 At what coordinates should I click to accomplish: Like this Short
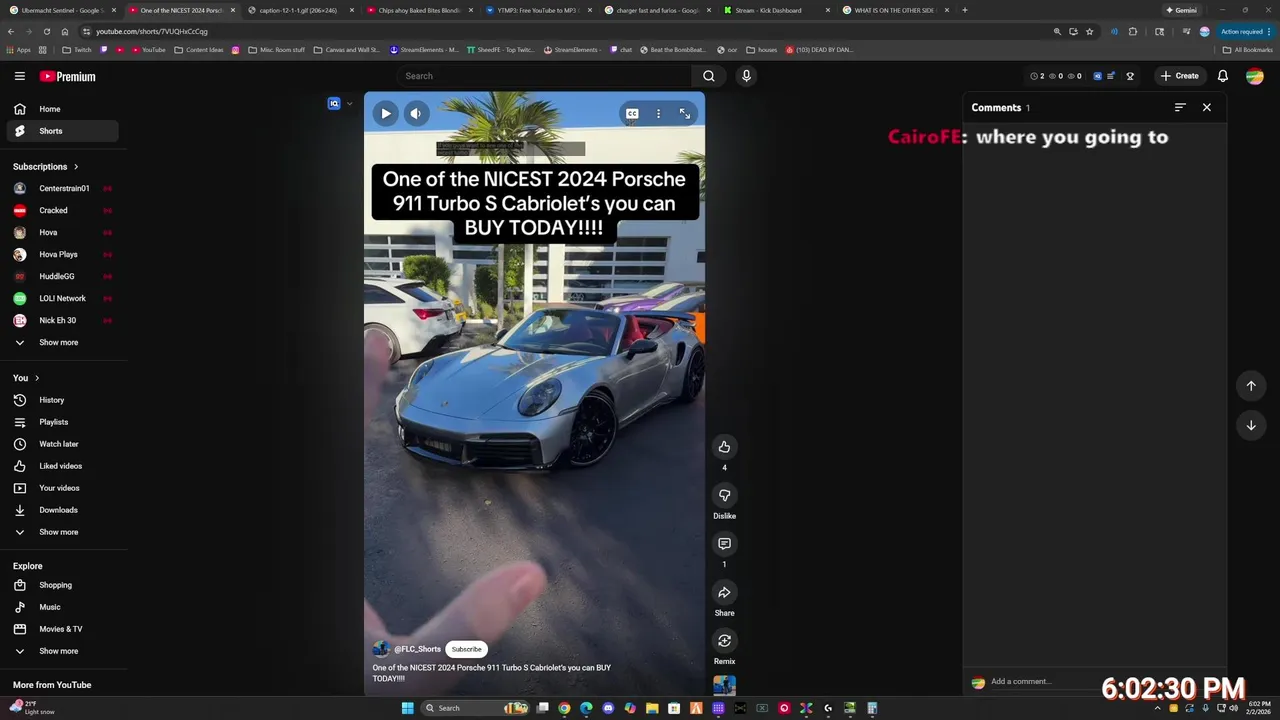[724, 447]
